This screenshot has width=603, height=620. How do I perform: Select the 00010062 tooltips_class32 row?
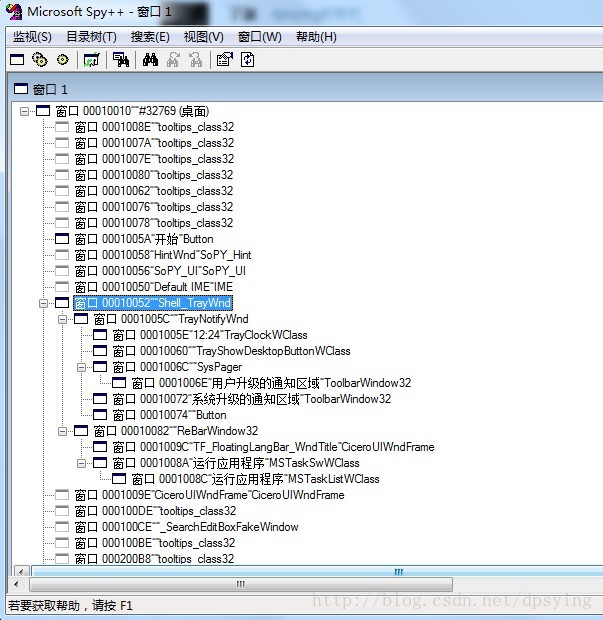[154, 191]
